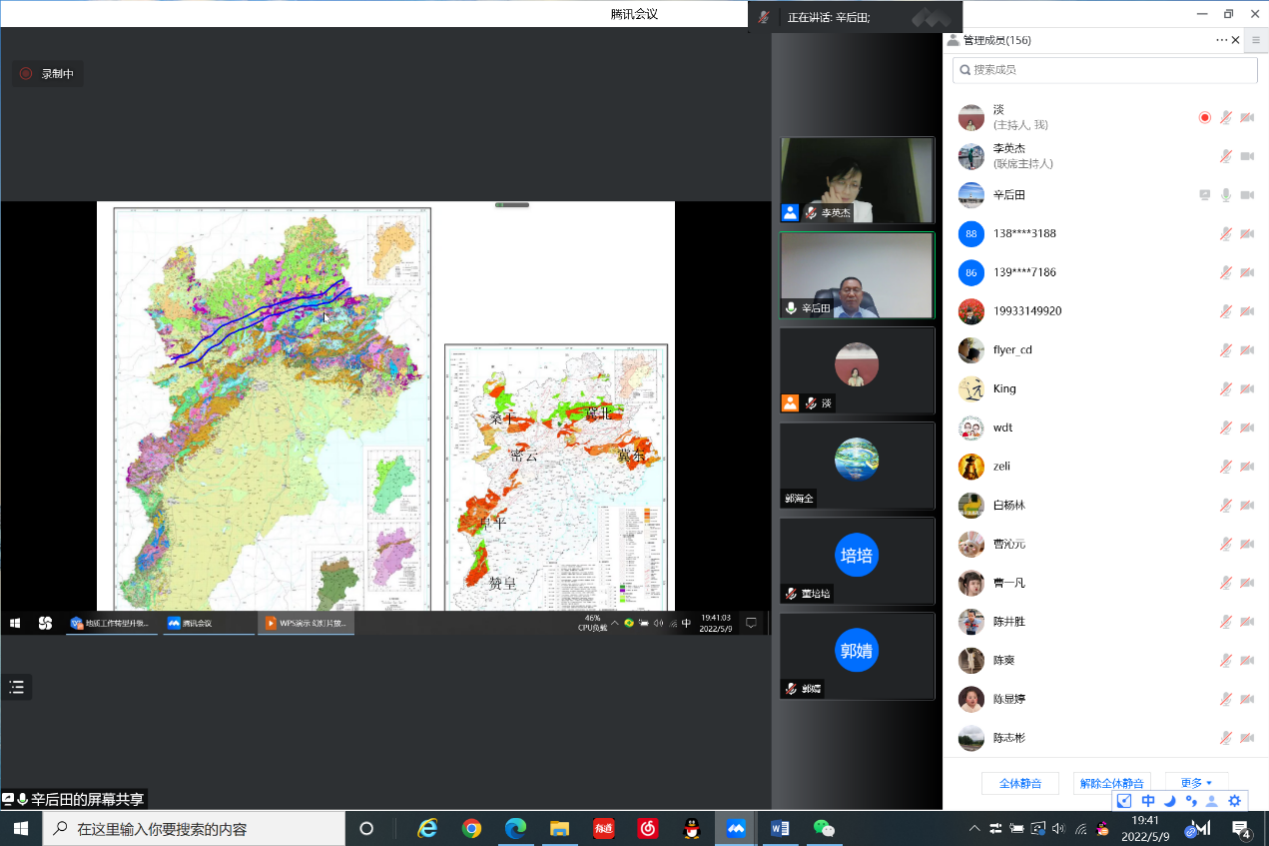Unmute microphone of member King
The image size is (1269, 846).
pos(1226,389)
